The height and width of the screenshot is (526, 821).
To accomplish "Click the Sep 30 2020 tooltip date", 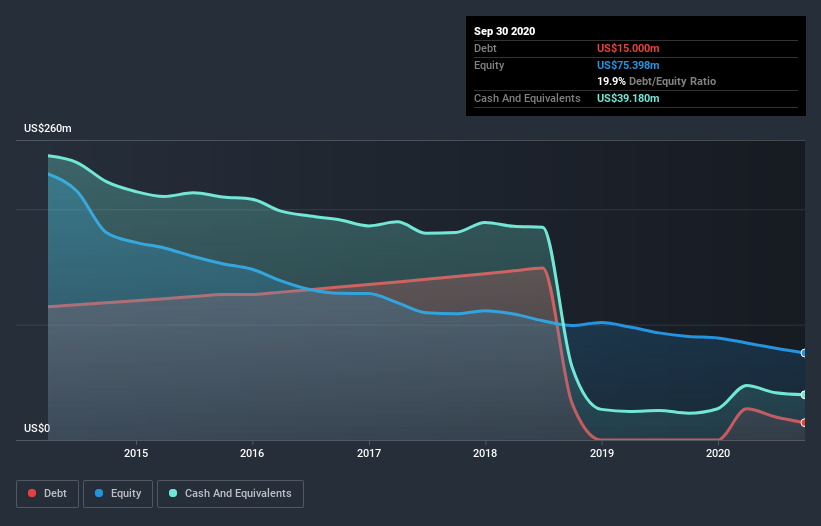I will [505, 31].
